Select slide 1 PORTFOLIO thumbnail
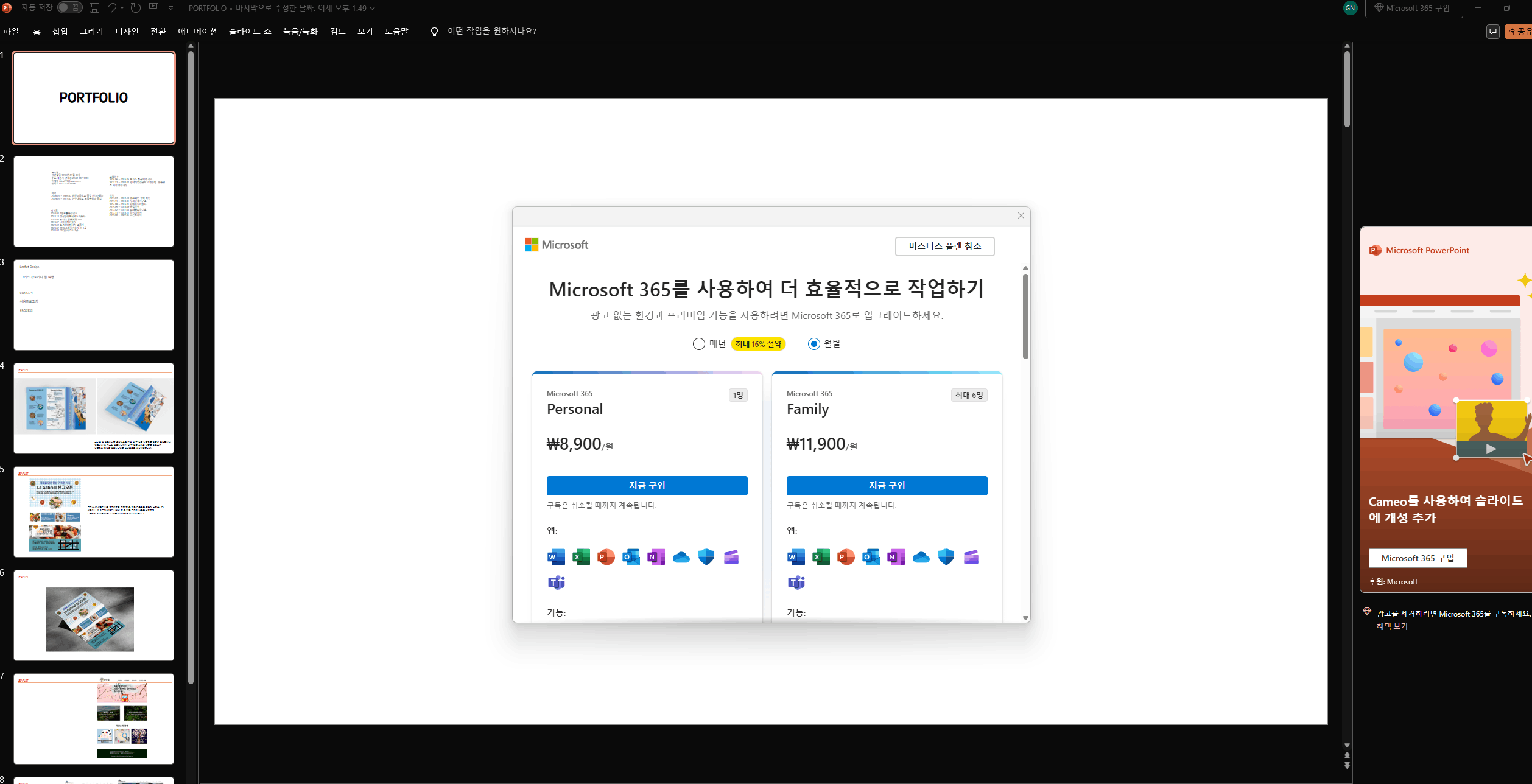 pos(94,98)
